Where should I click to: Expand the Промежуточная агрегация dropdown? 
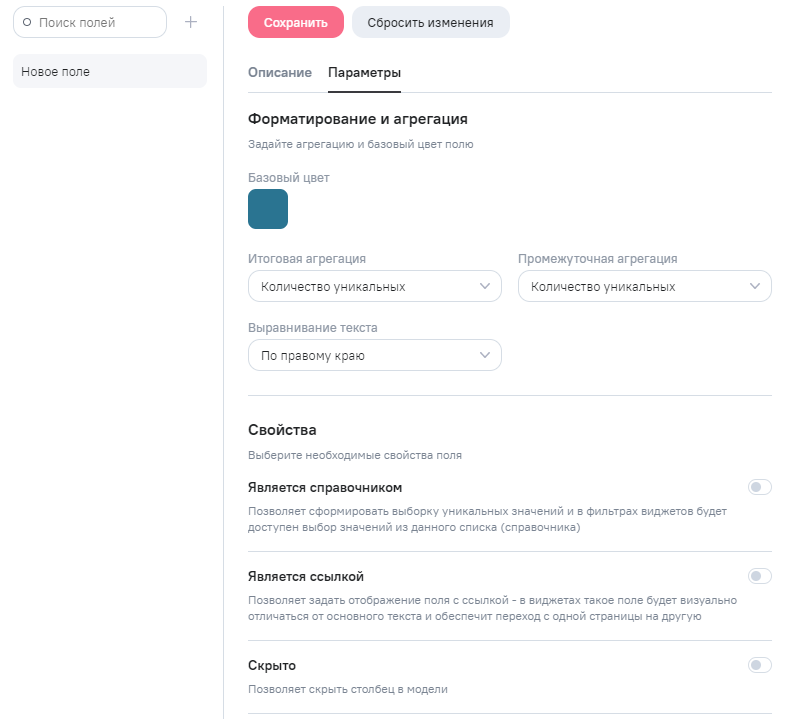click(x=644, y=286)
